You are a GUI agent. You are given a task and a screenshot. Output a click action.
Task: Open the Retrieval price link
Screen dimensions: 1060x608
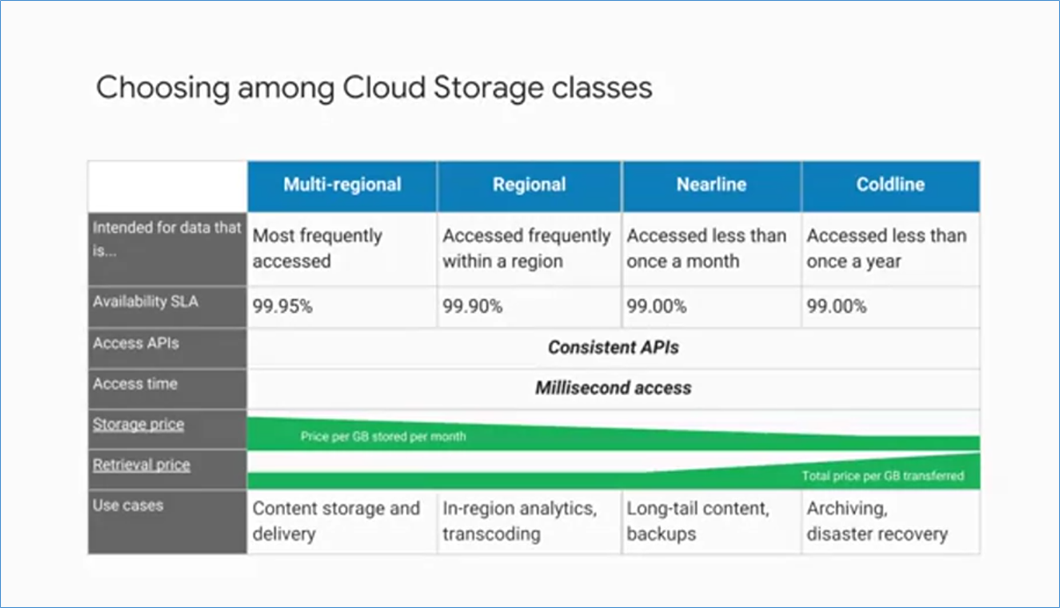[141, 465]
